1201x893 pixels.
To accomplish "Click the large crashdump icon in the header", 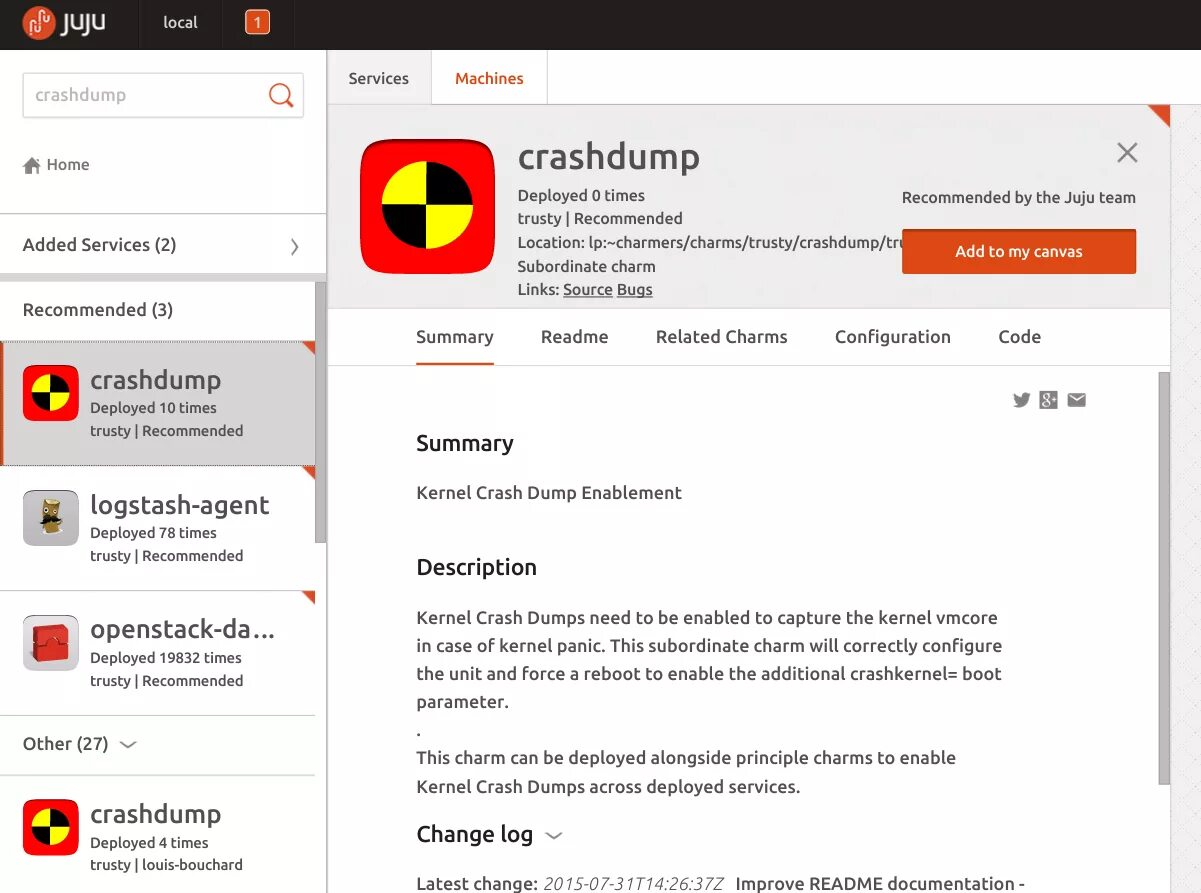I will [427, 205].
